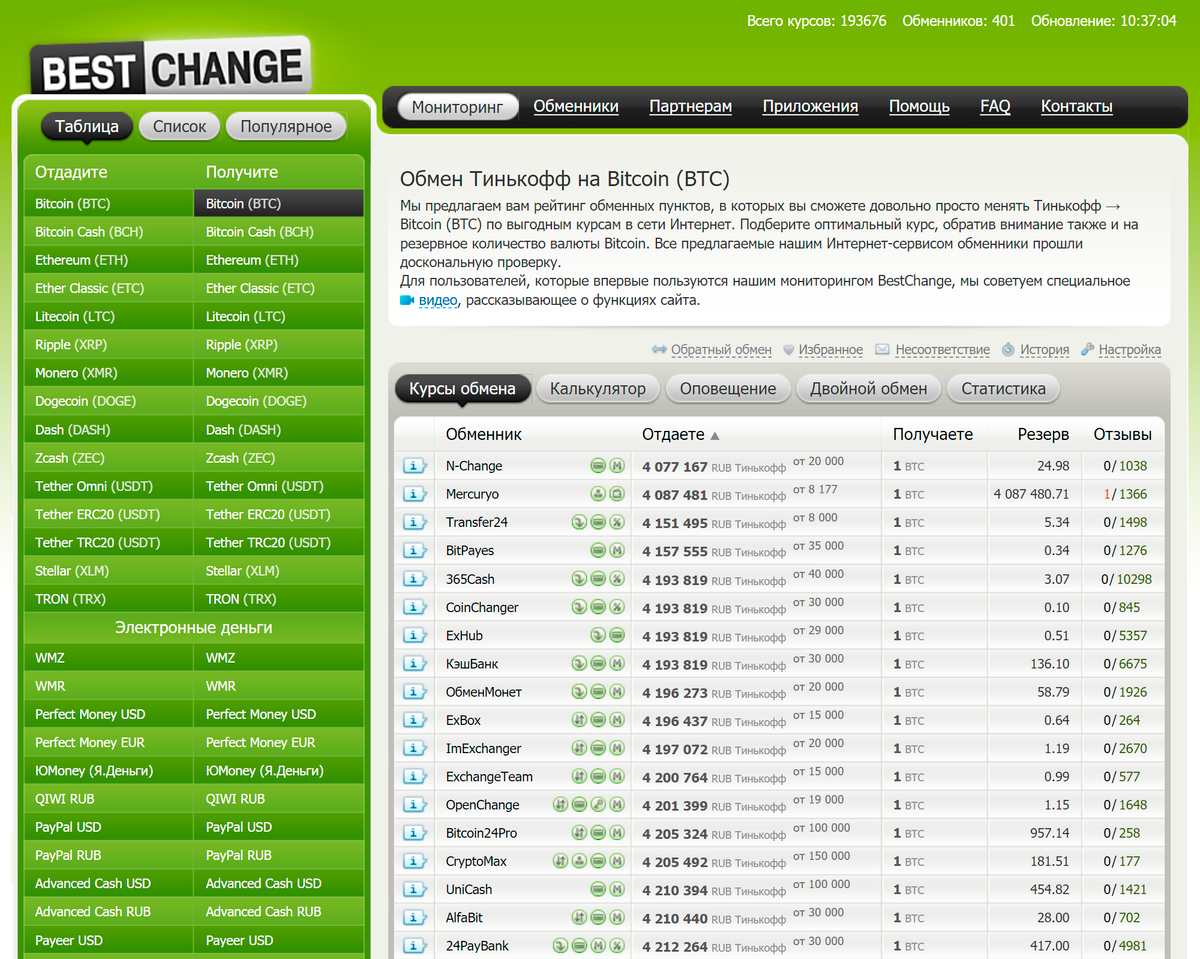This screenshot has height=959, width=1200.
Task: Click the wrench icon for Настройка
Action: pos(1087,350)
